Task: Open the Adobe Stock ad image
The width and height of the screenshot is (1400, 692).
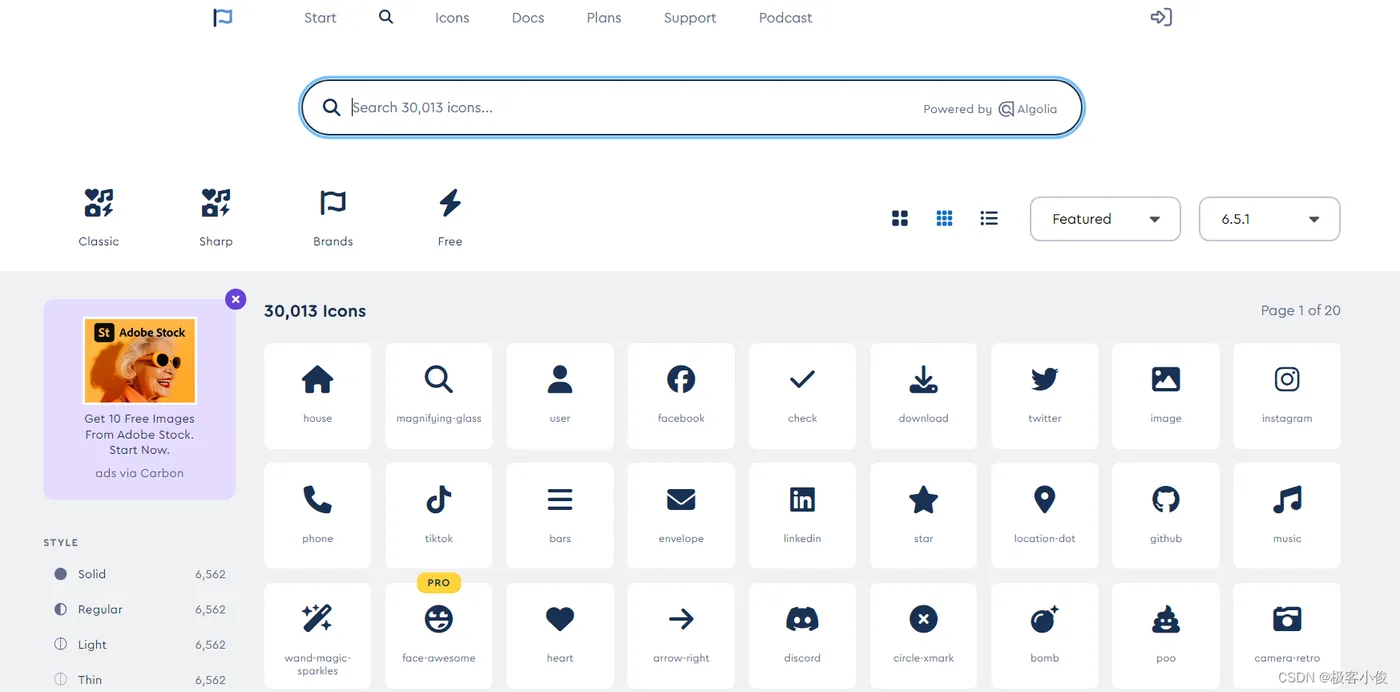Action: pos(140,360)
